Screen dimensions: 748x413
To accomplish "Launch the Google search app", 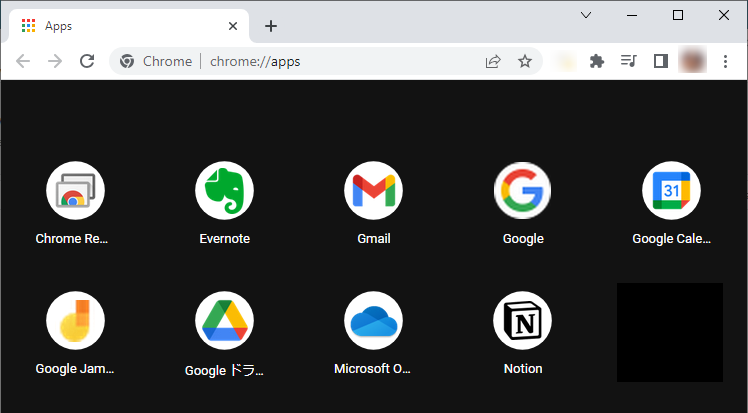I will pyautogui.click(x=523, y=190).
